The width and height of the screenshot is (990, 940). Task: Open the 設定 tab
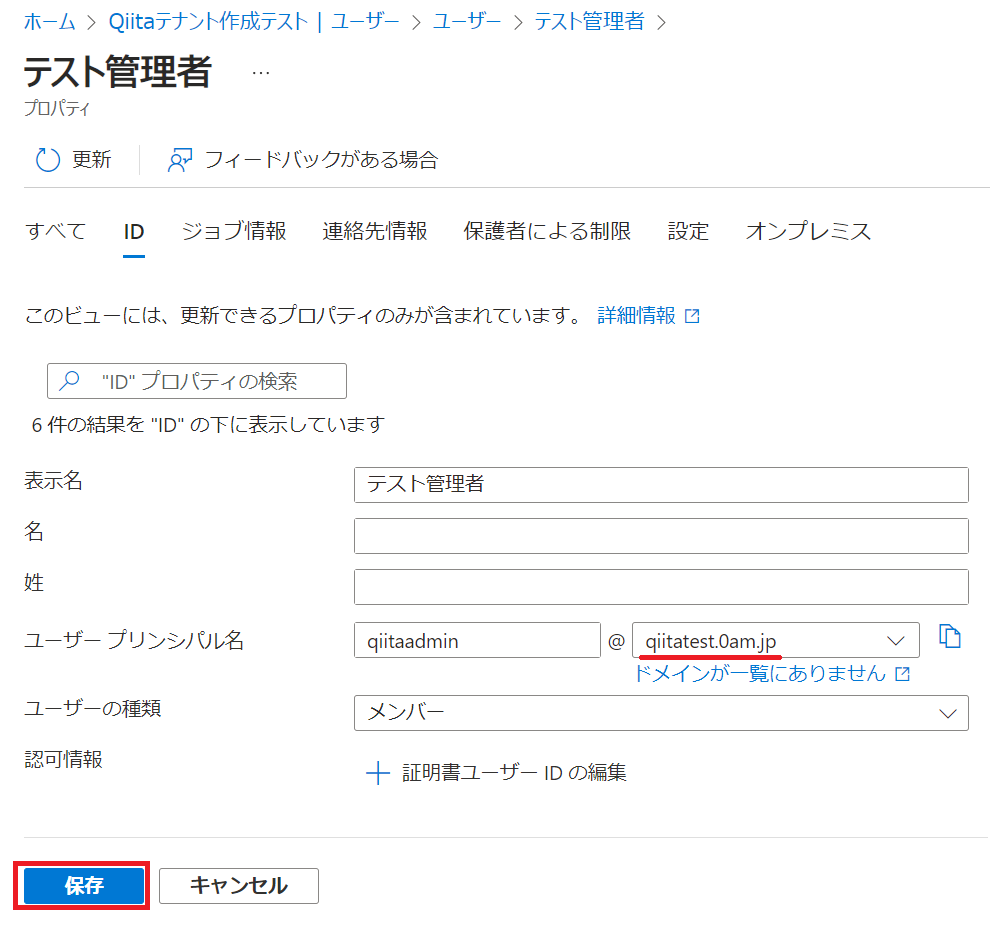click(x=688, y=231)
